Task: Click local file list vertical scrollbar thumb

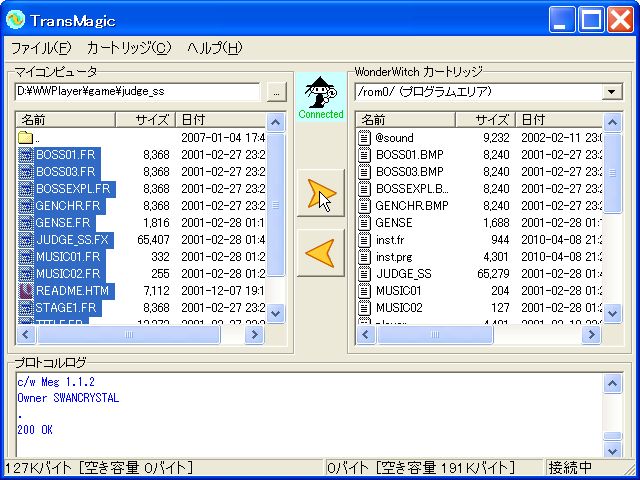Action: (276, 204)
